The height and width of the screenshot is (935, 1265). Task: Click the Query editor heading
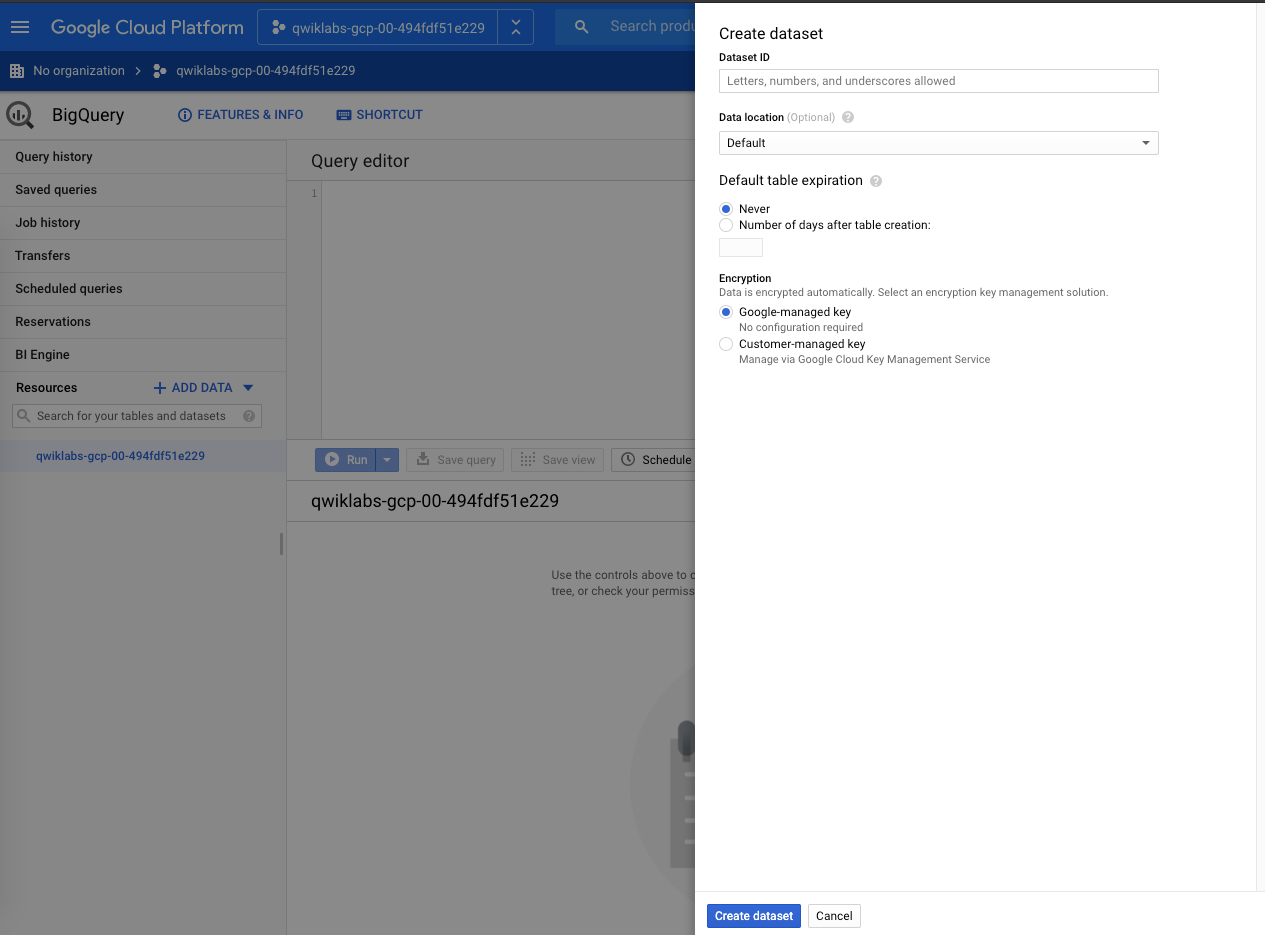click(360, 161)
